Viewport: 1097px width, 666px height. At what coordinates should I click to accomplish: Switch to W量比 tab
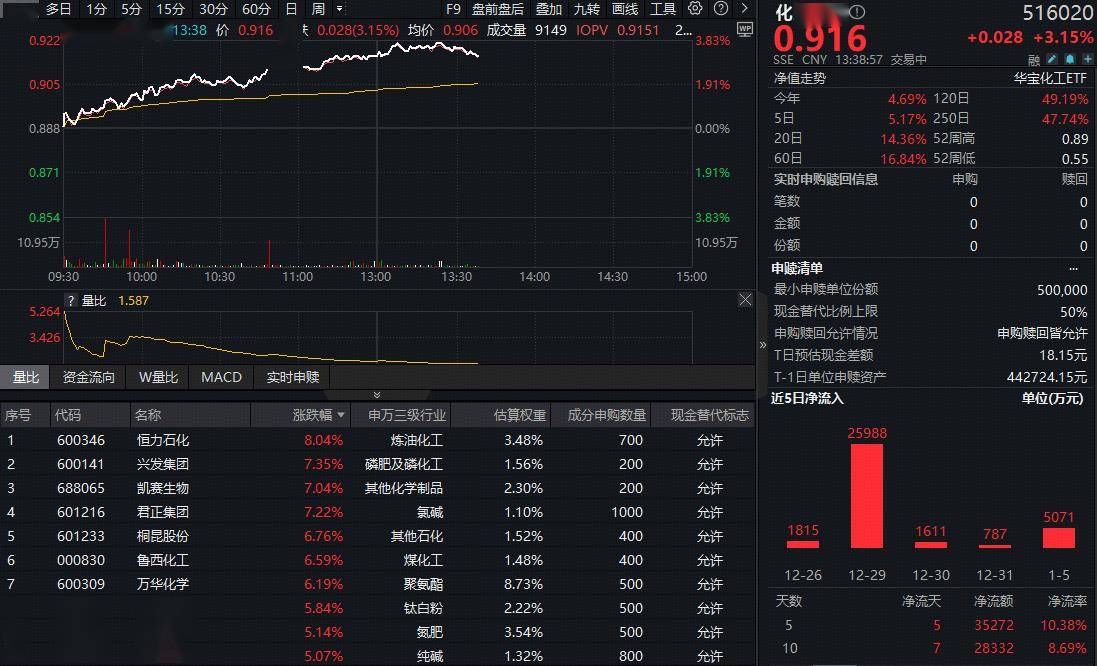(158, 377)
